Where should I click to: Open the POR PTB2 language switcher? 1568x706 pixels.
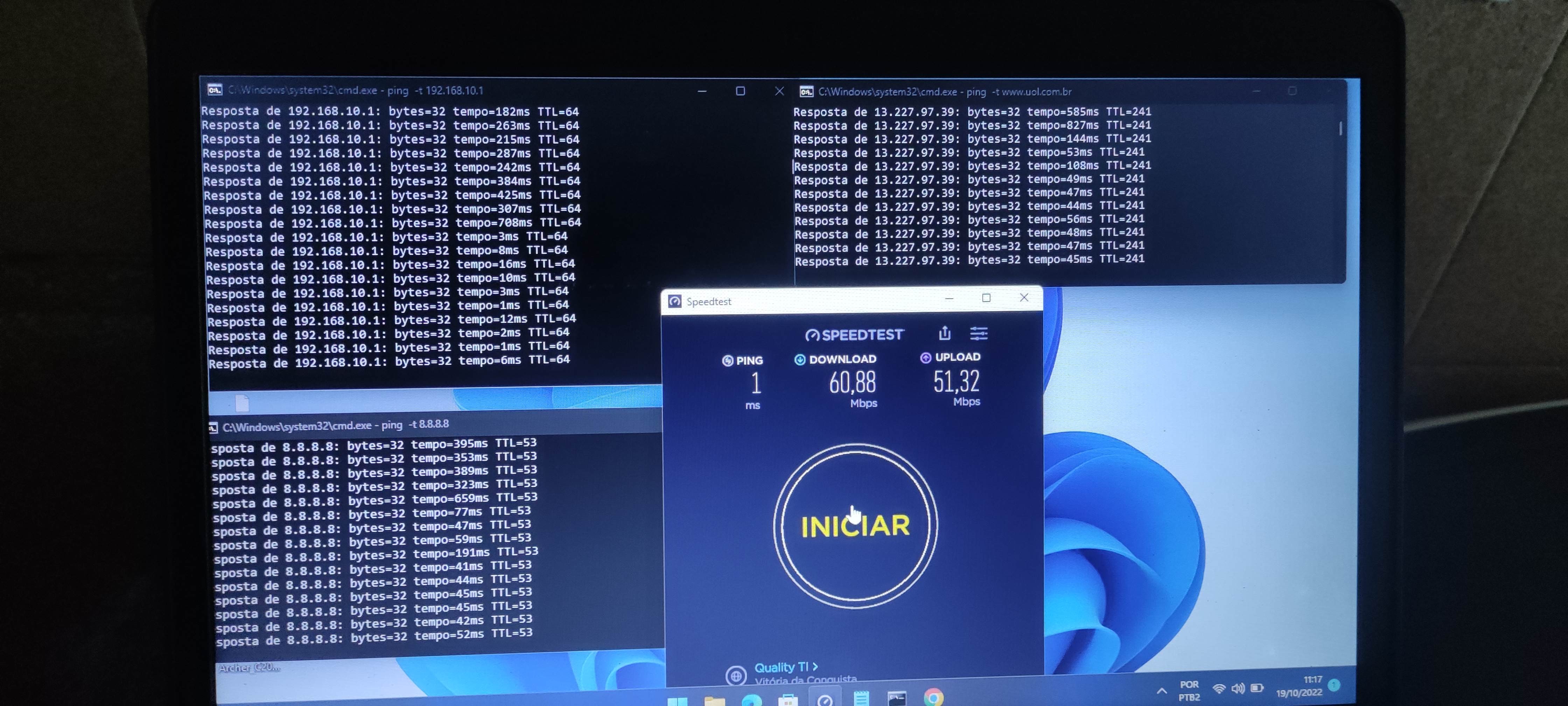point(1189,691)
